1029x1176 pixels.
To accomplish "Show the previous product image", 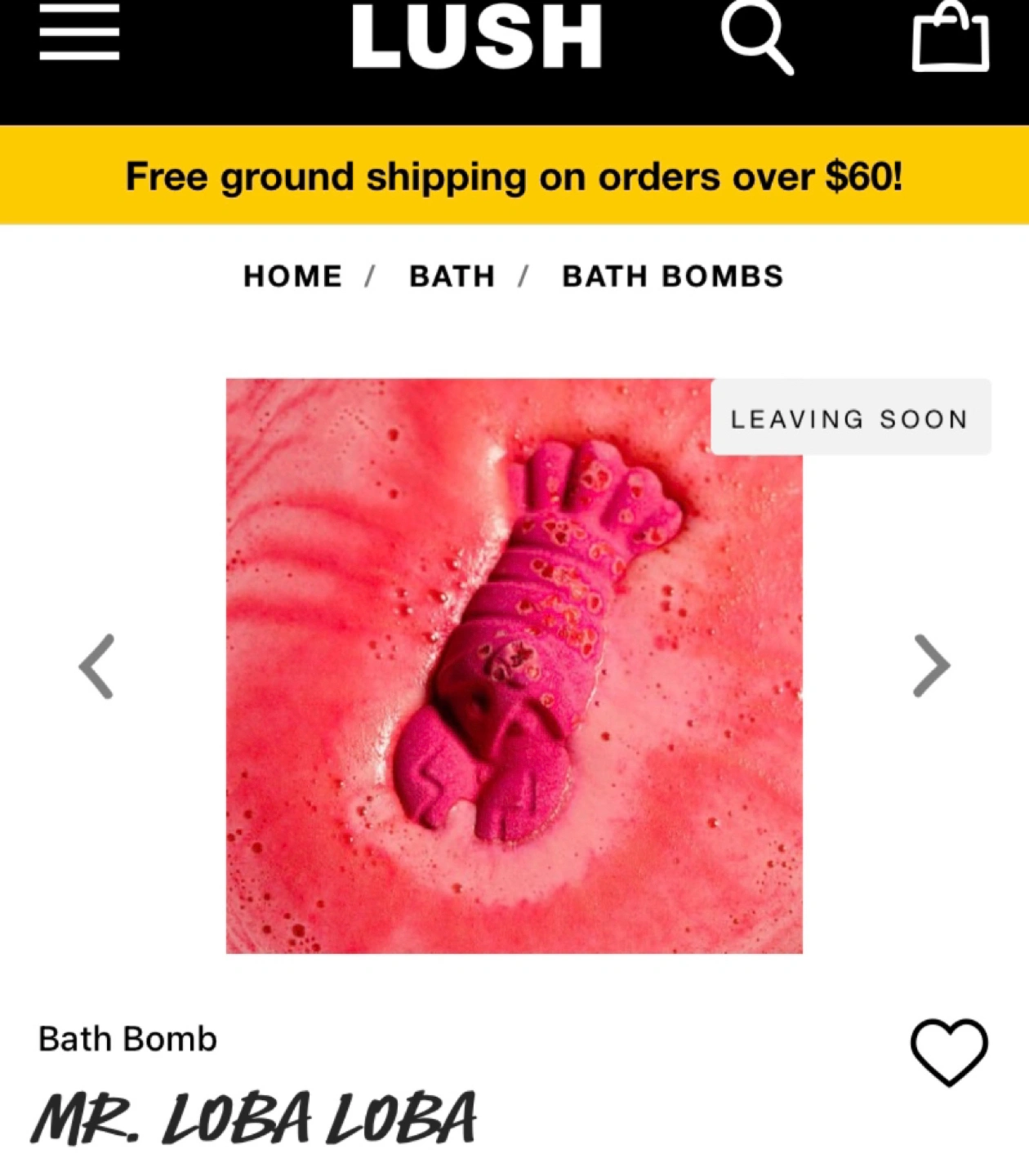I will click(x=96, y=666).
